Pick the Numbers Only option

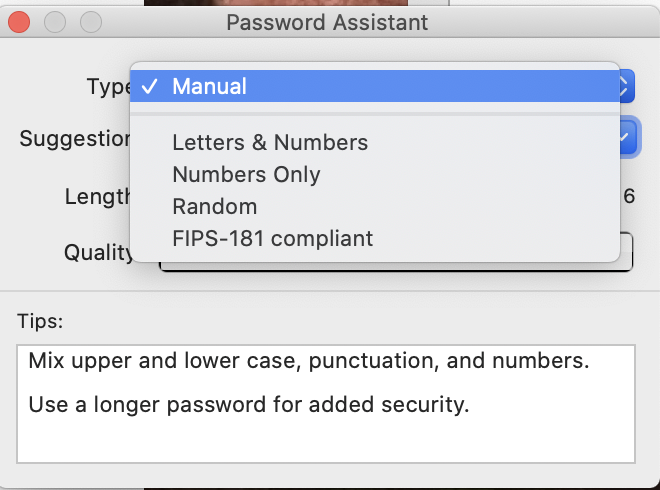click(246, 175)
